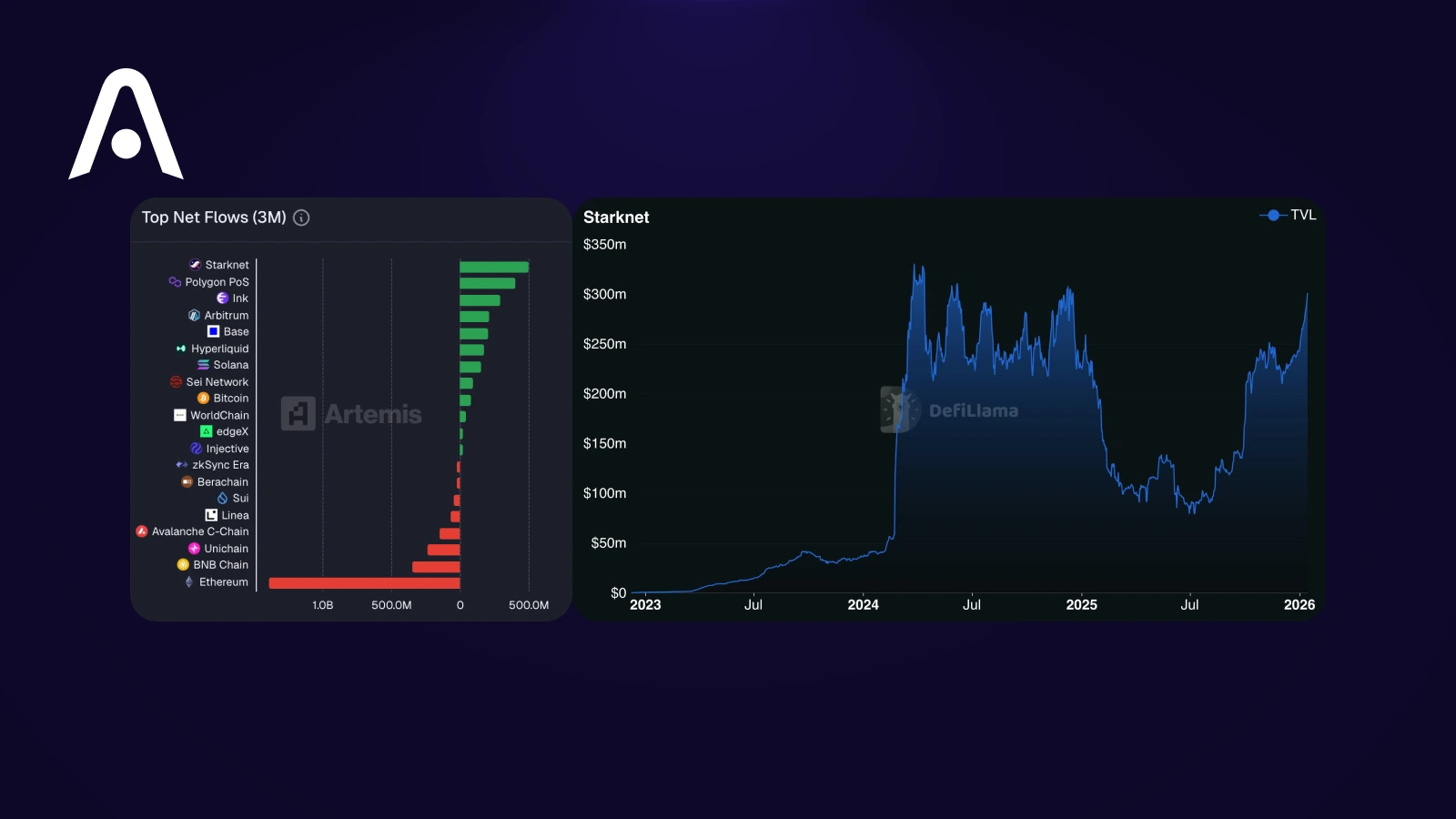Click the Polygon PoS green bar
Viewport: 1456px width, 819px height.
coord(488,283)
